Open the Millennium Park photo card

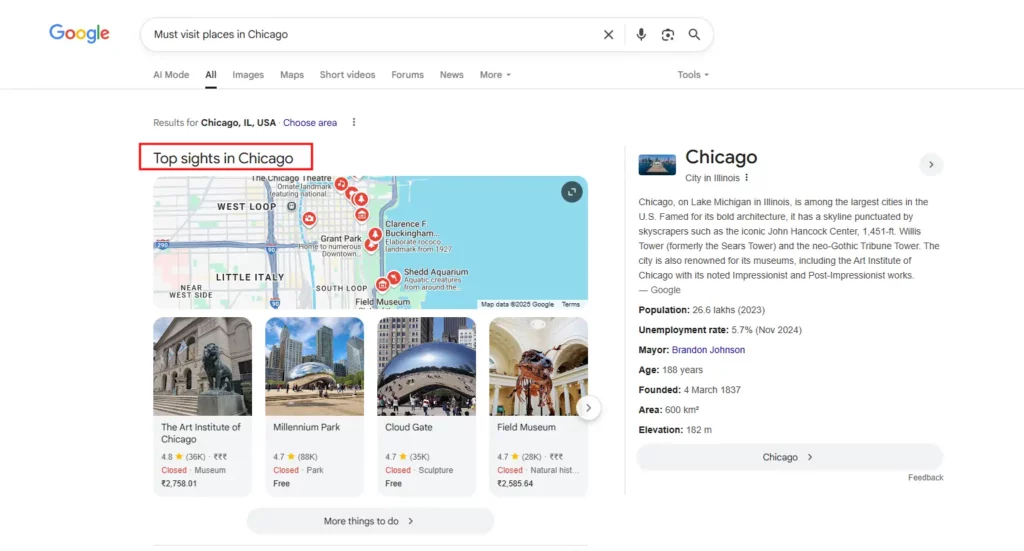(x=314, y=366)
